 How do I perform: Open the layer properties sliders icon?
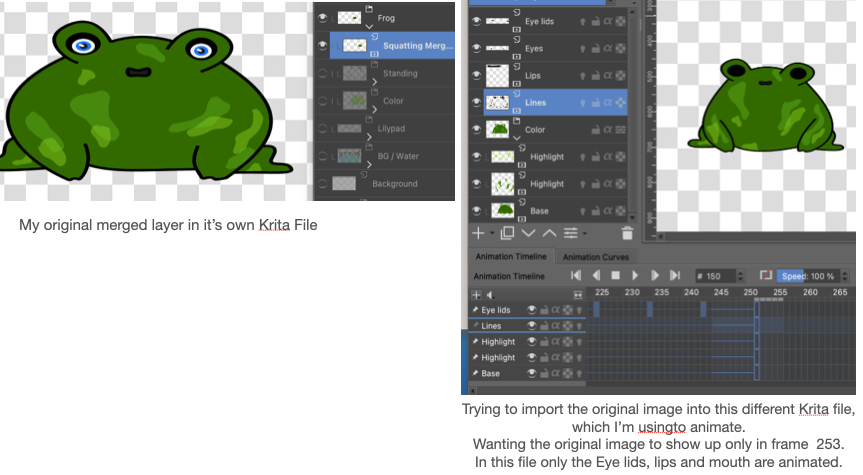click(x=572, y=232)
